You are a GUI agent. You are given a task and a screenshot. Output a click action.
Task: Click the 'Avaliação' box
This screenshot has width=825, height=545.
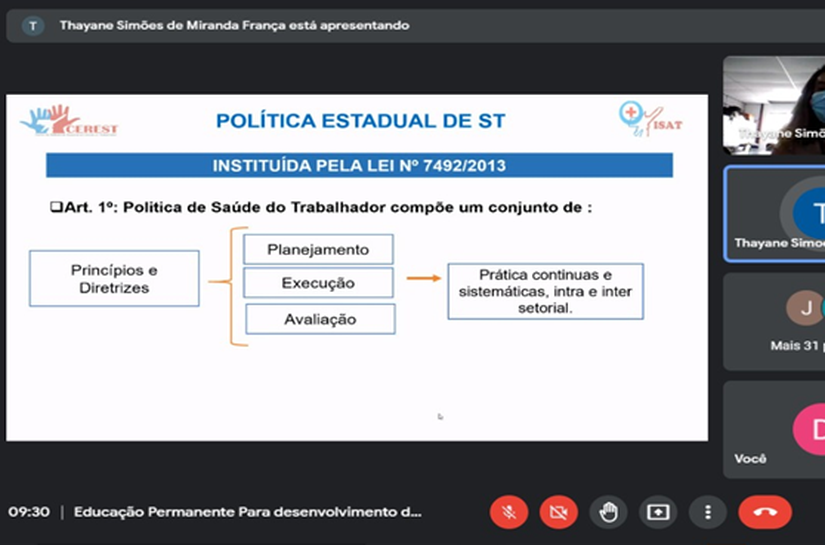(x=320, y=319)
